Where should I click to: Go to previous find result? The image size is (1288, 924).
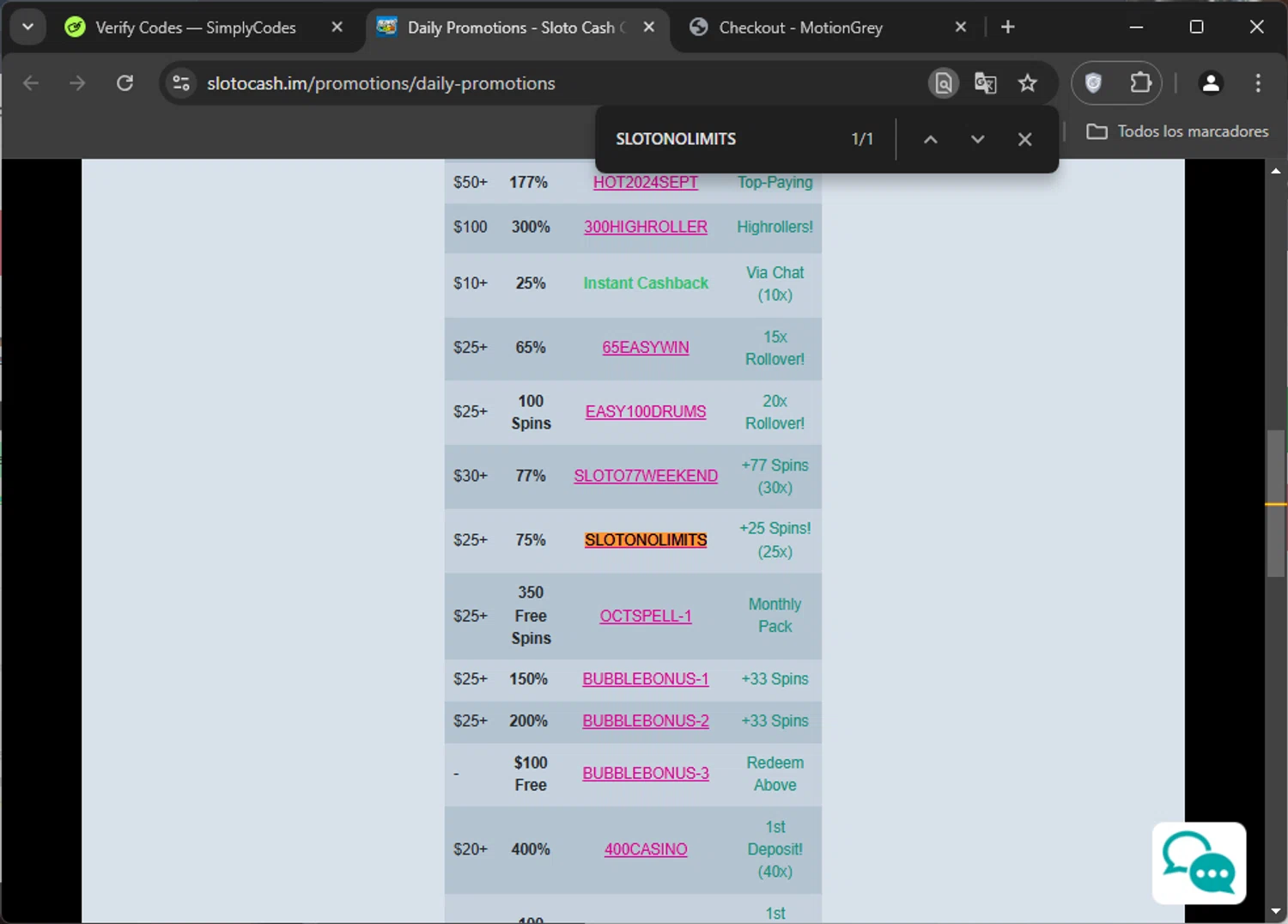pos(930,139)
